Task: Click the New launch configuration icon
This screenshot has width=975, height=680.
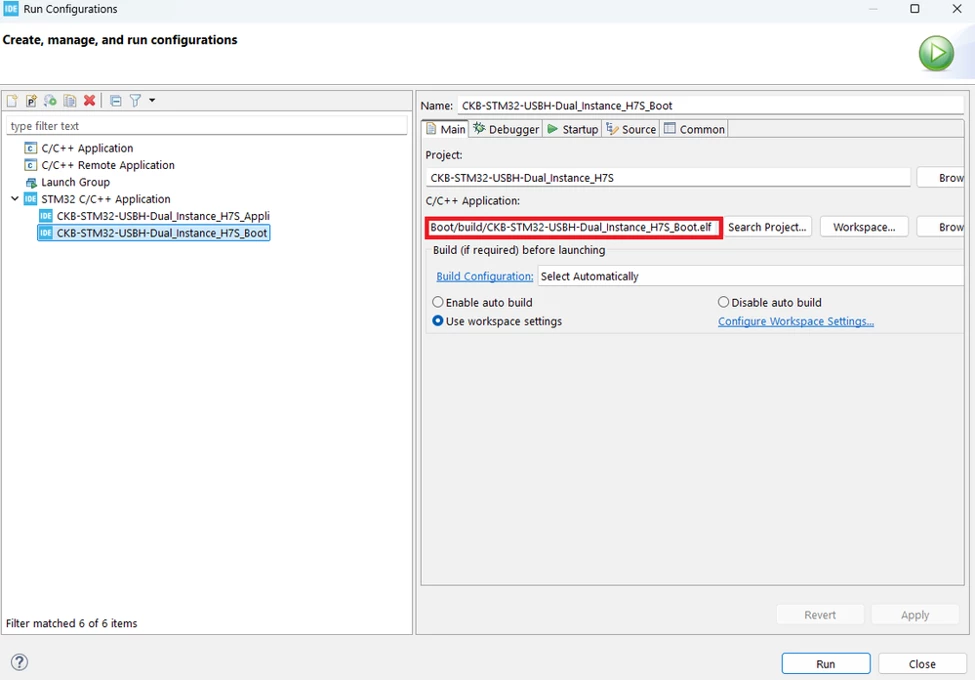Action: click(12, 101)
